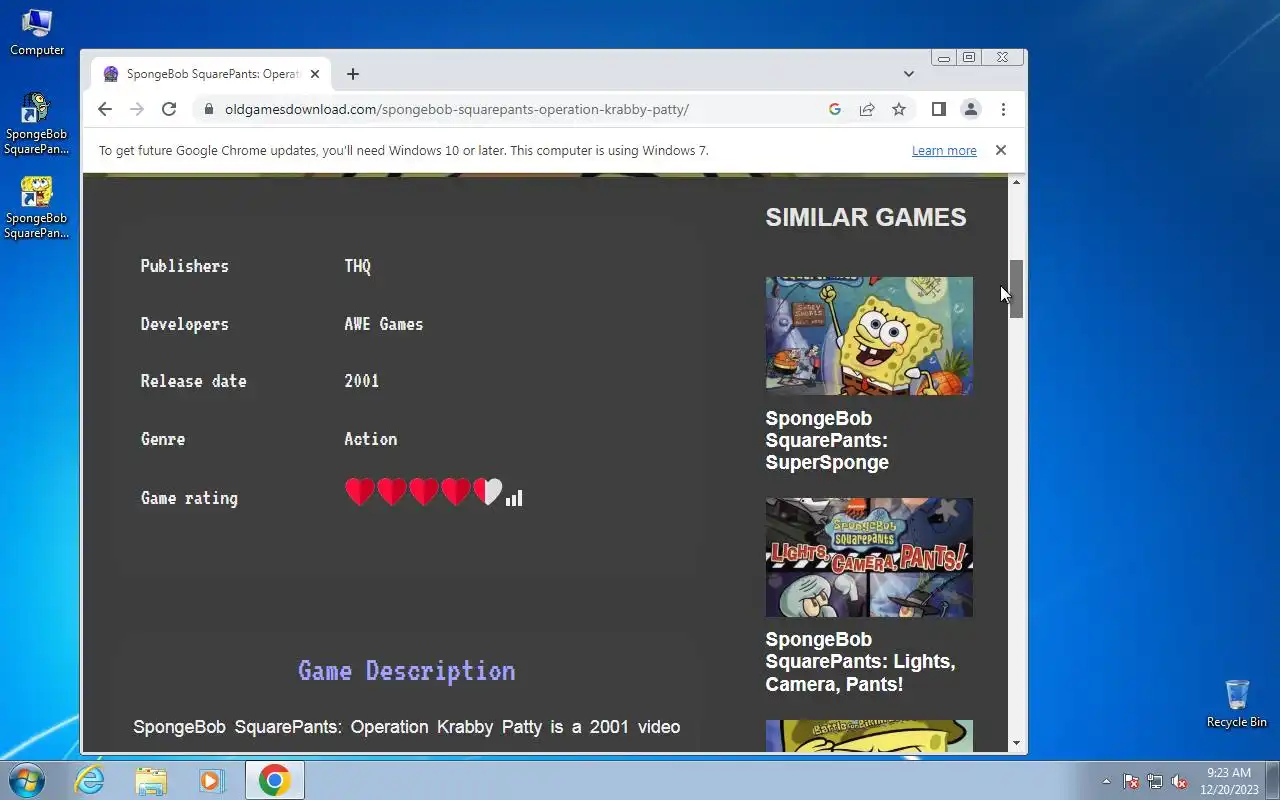Image resolution: width=1280 pixels, height=800 pixels.
Task: Open a new tab with the plus button
Action: (353, 74)
